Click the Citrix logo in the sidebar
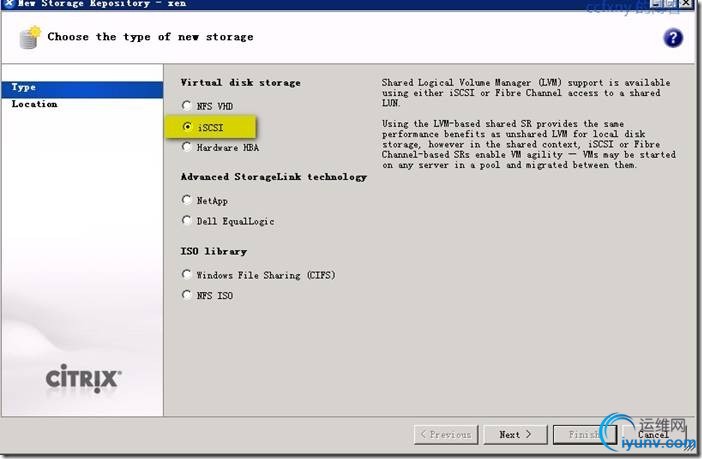The width and height of the screenshot is (702, 459). [83, 379]
